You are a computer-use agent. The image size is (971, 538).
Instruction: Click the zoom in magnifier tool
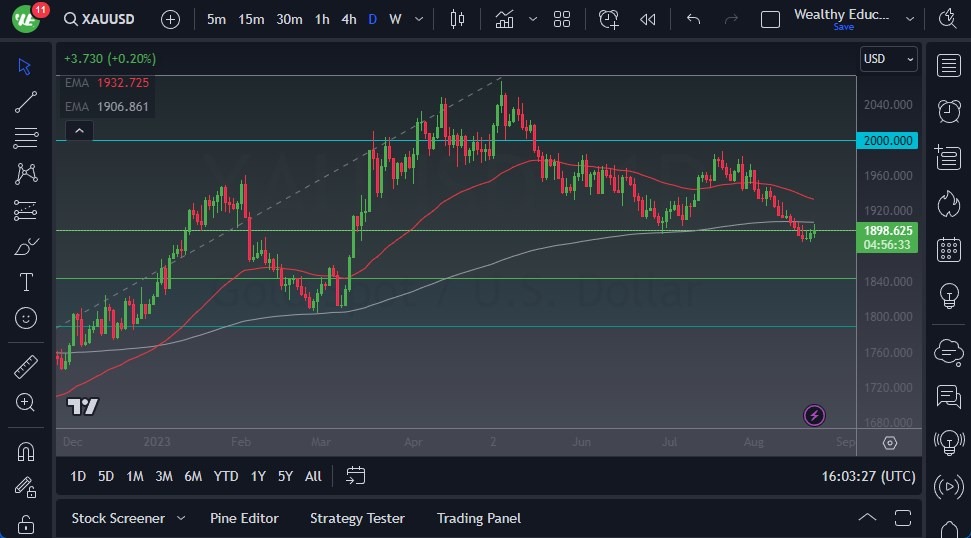(26, 402)
